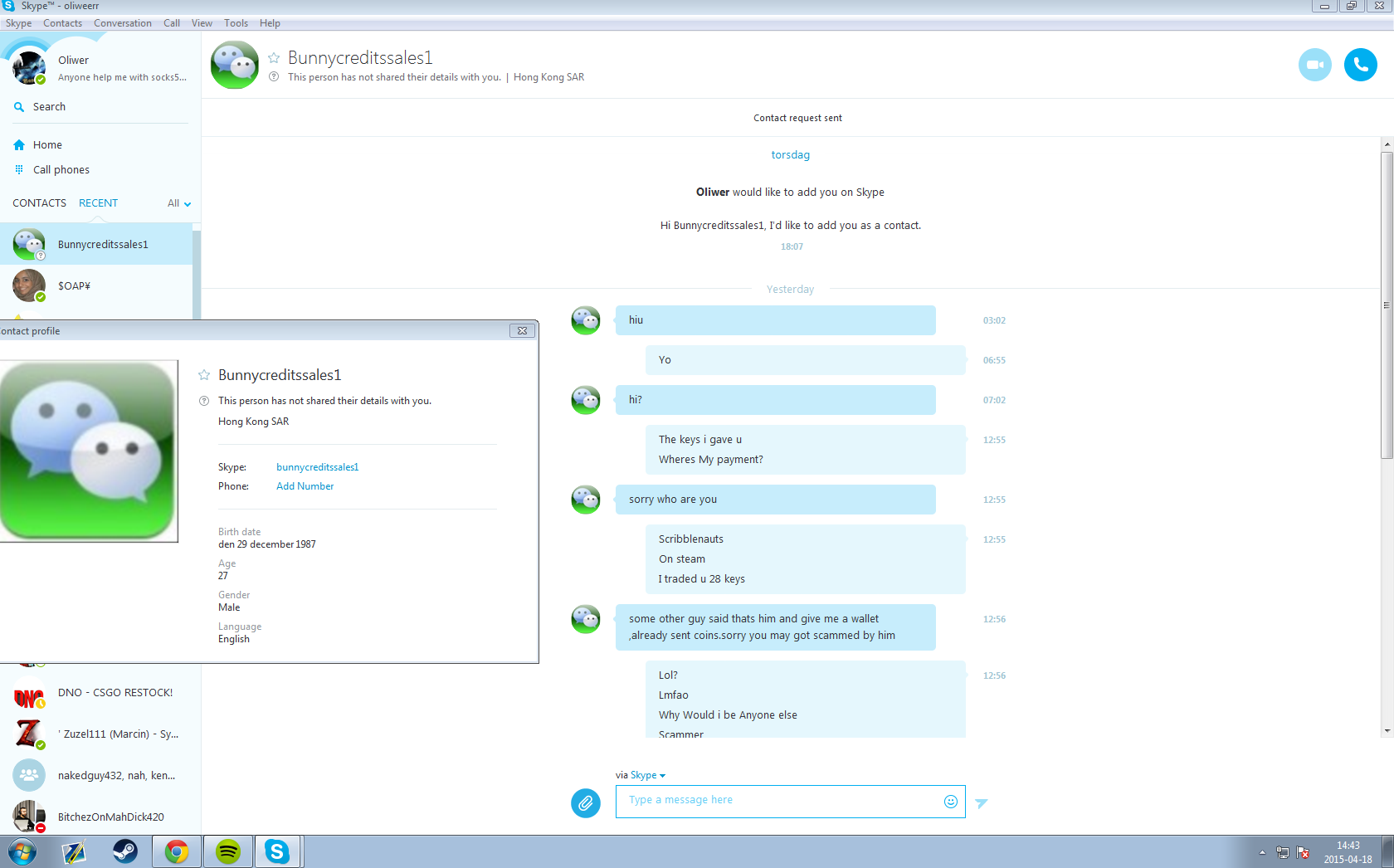Switch to the CONTACTS tab
Image resolution: width=1394 pixels, height=868 pixels.
tap(39, 203)
